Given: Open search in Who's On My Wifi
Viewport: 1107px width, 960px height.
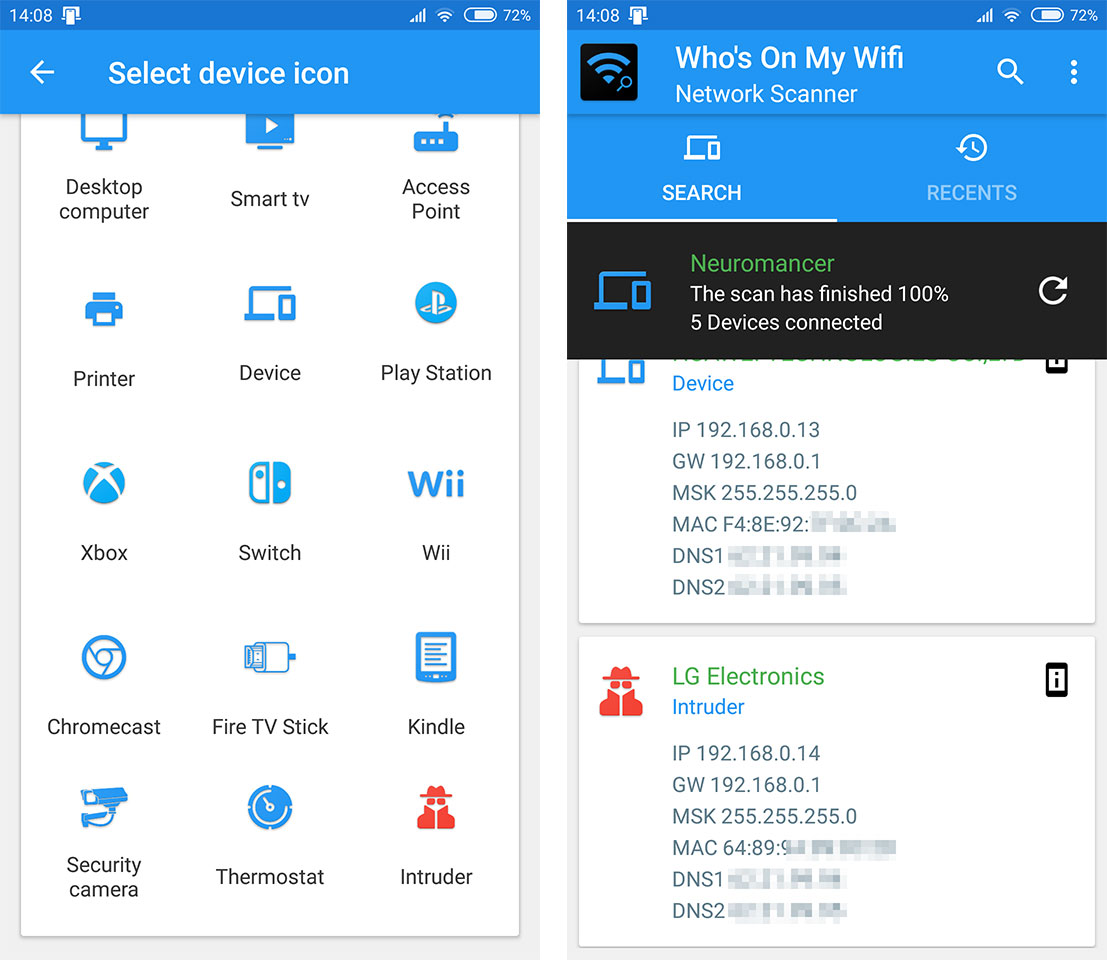Looking at the screenshot, I should click(1010, 71).
